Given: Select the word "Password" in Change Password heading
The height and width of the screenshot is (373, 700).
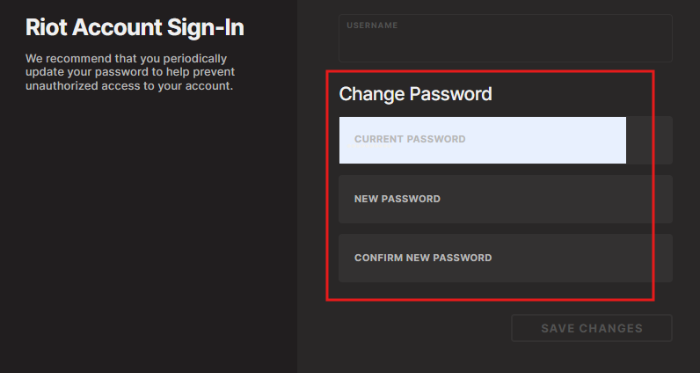Looking at the screenshot, I should 451,94.
